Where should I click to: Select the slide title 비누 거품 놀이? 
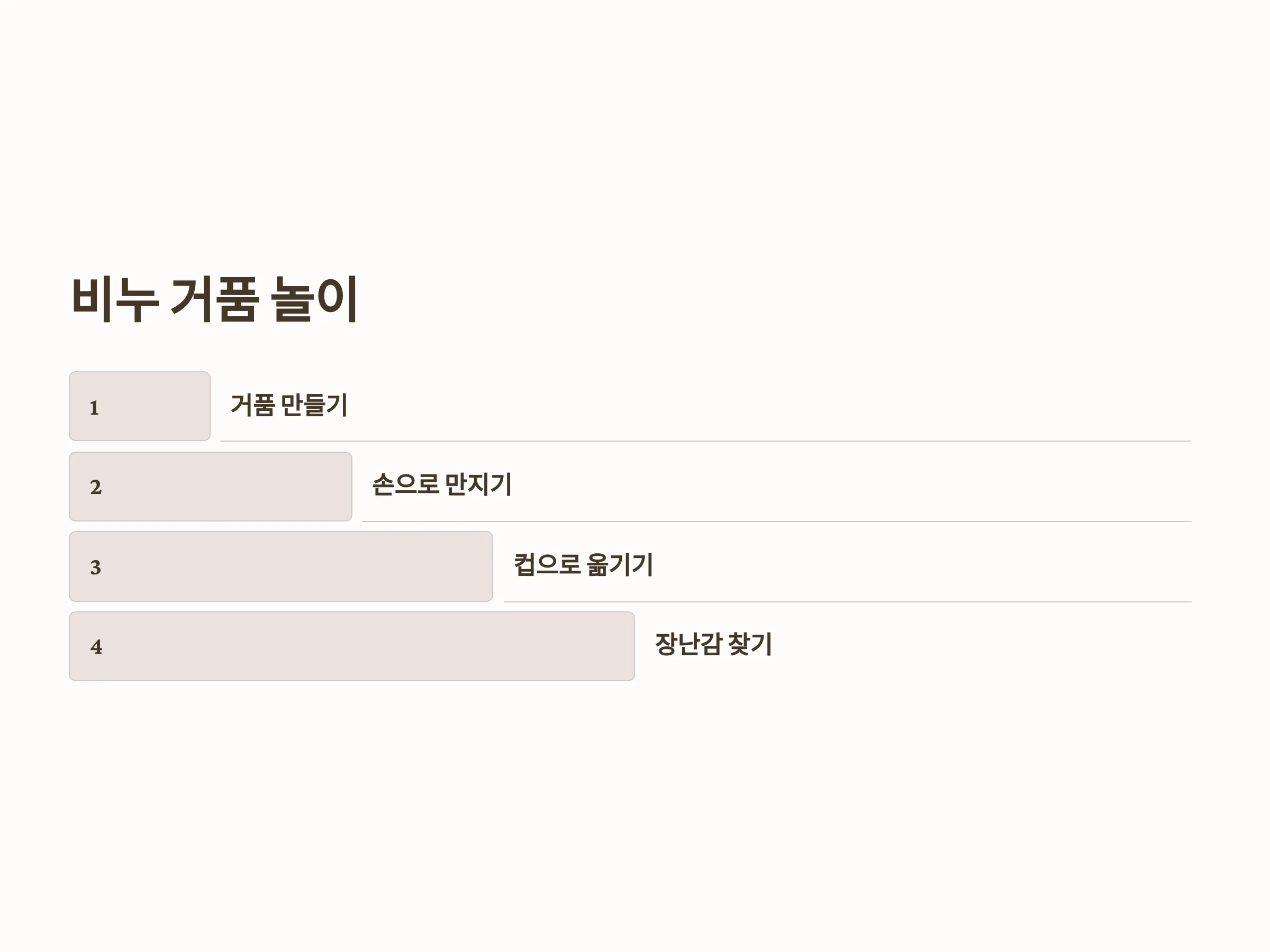(x=215, y=299)
